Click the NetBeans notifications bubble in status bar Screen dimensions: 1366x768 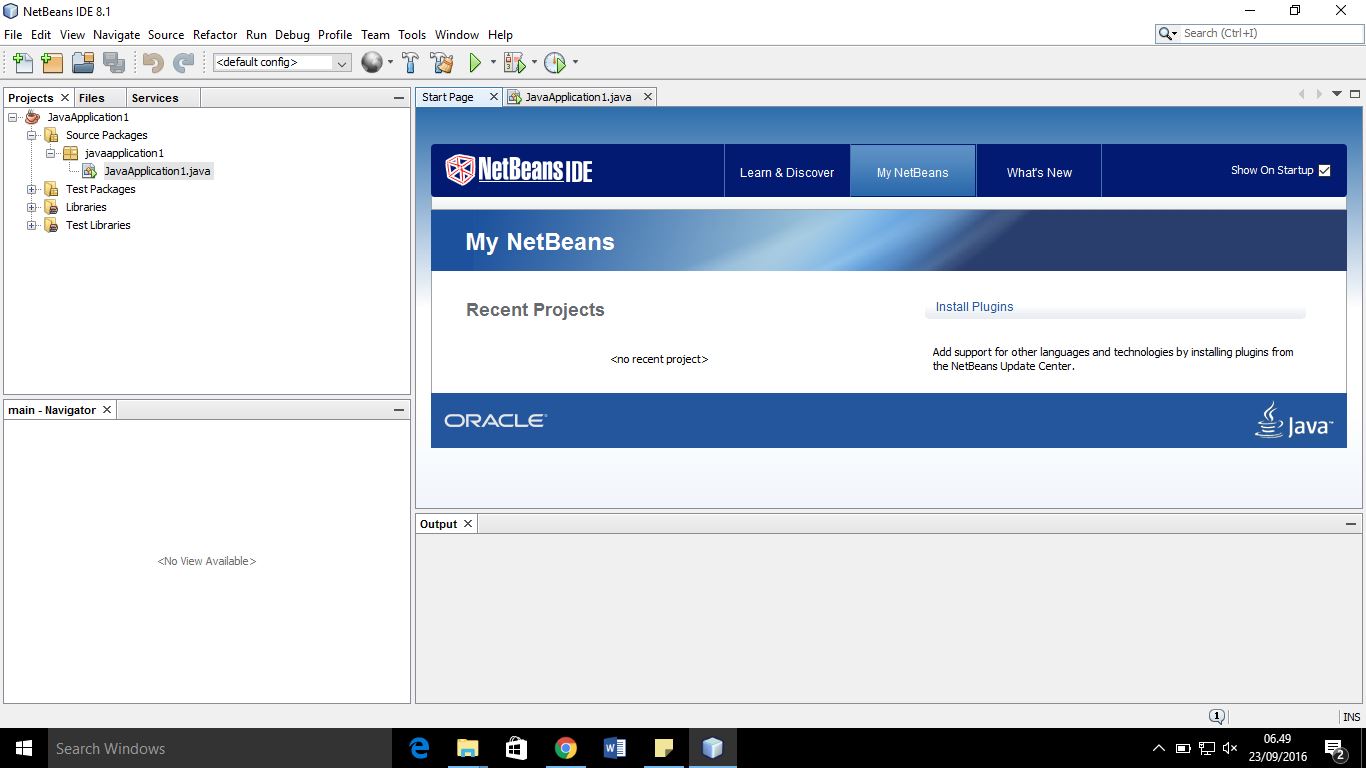[1217, 716]
